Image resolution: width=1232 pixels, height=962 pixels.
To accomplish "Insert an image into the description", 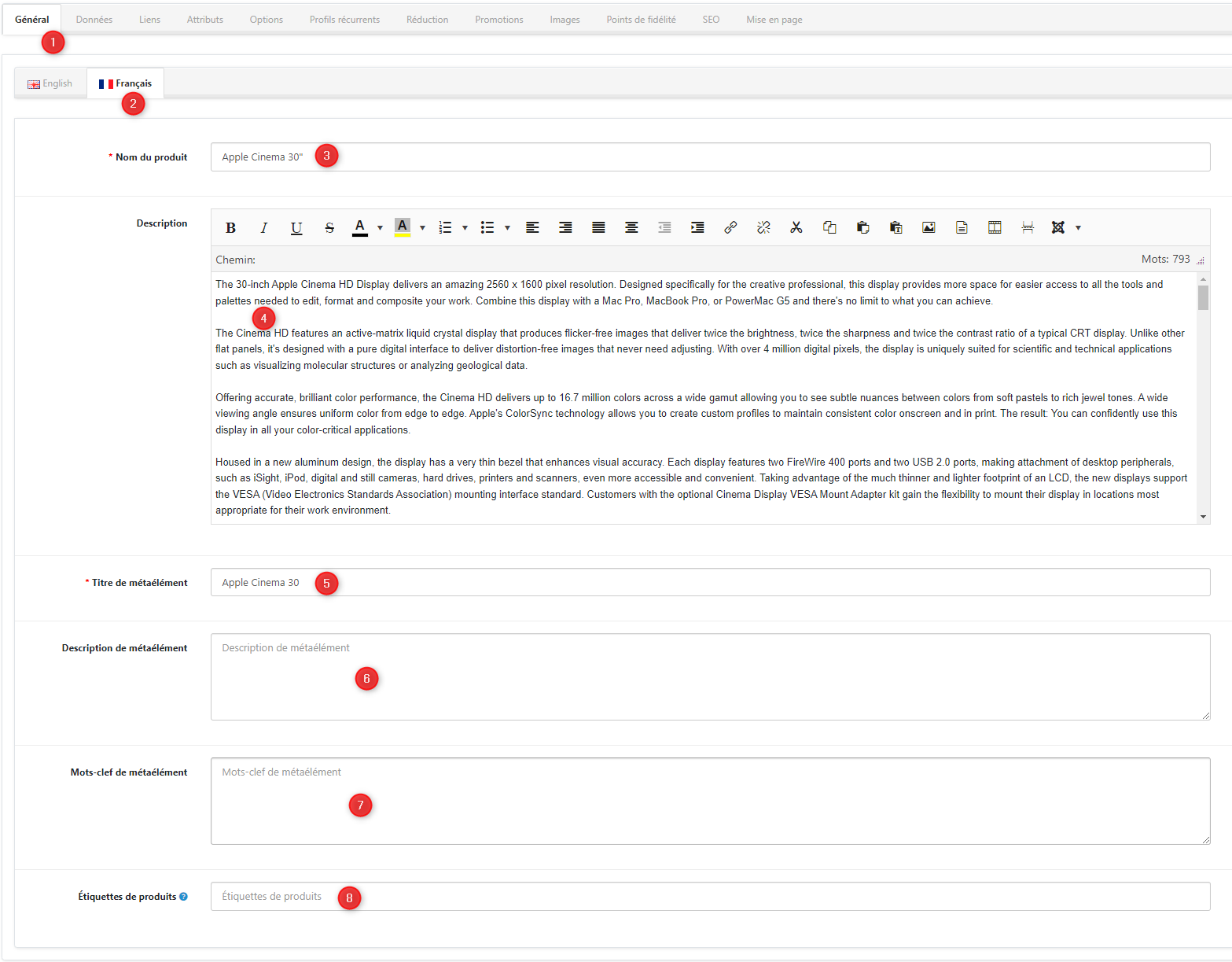I will tap(929, 228).
